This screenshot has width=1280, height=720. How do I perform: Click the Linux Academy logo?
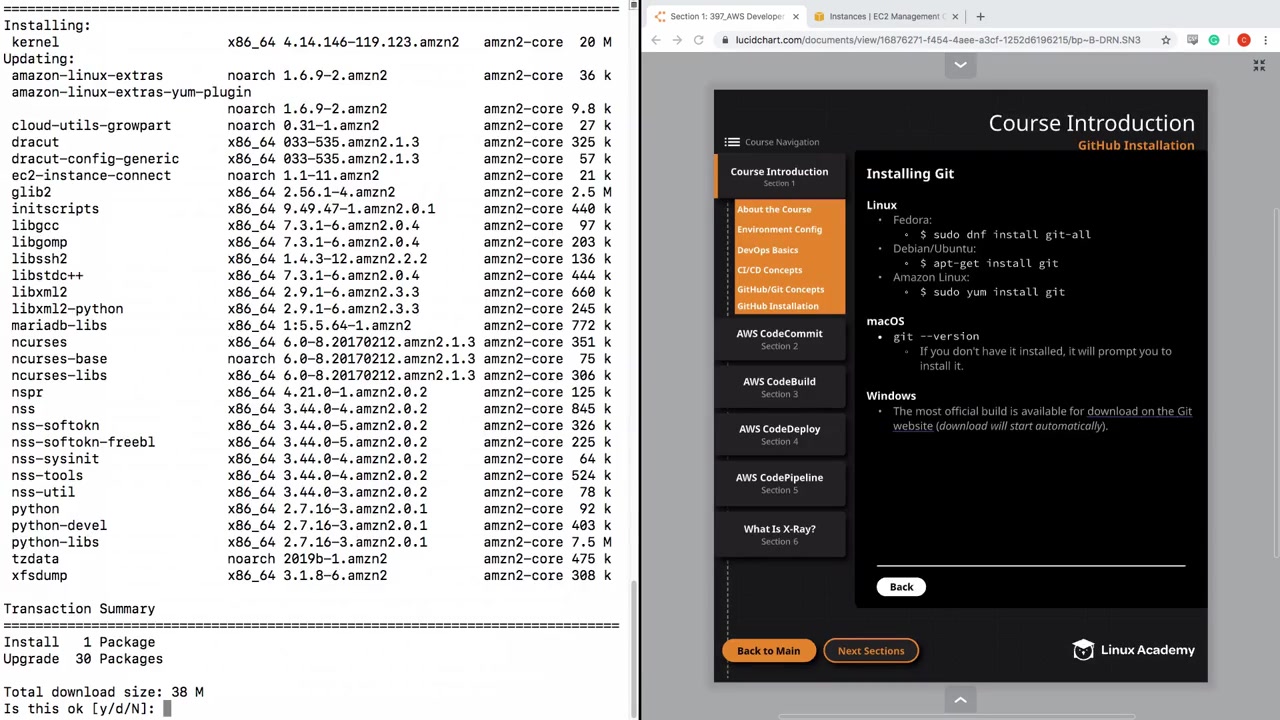1133,650
